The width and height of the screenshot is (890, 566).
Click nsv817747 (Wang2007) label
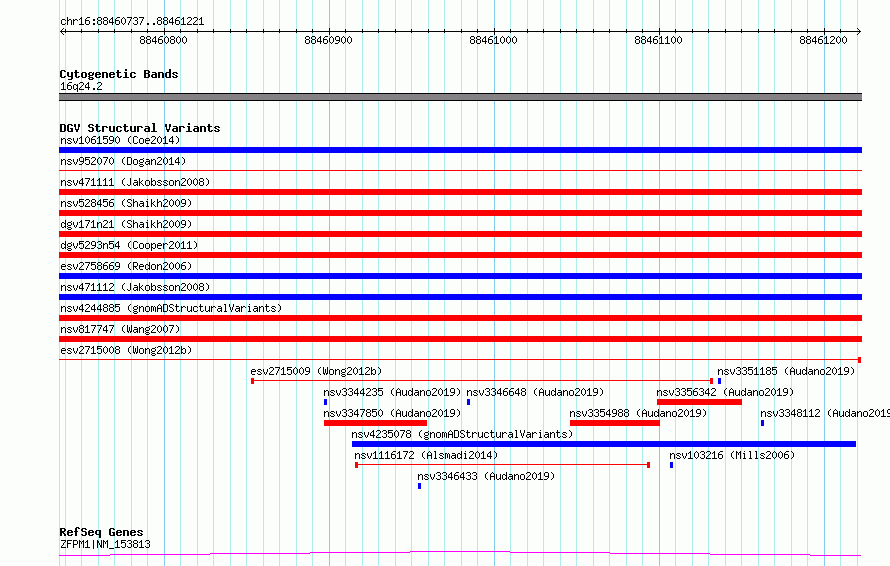coord(120,329)
